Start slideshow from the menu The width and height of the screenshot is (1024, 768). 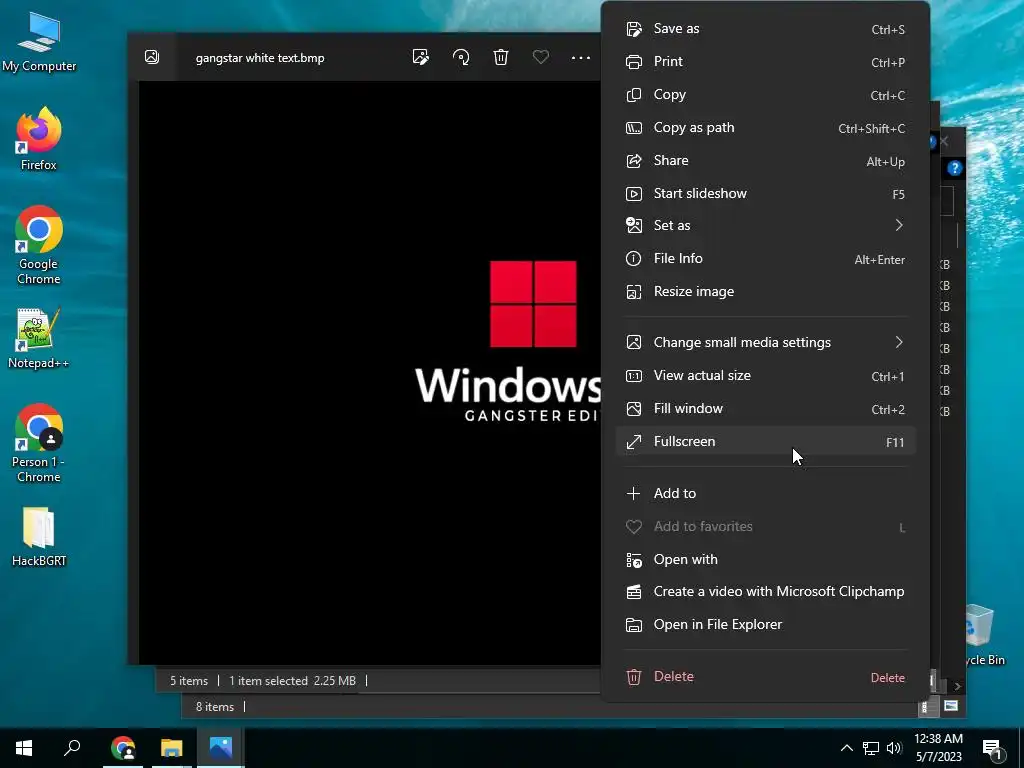point(765,193)
